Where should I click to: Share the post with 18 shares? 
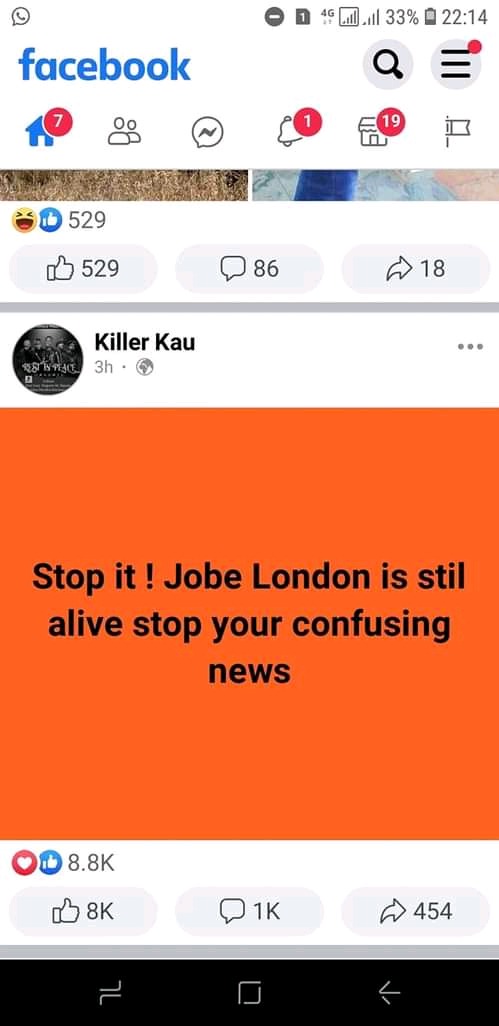click(415, 268)
